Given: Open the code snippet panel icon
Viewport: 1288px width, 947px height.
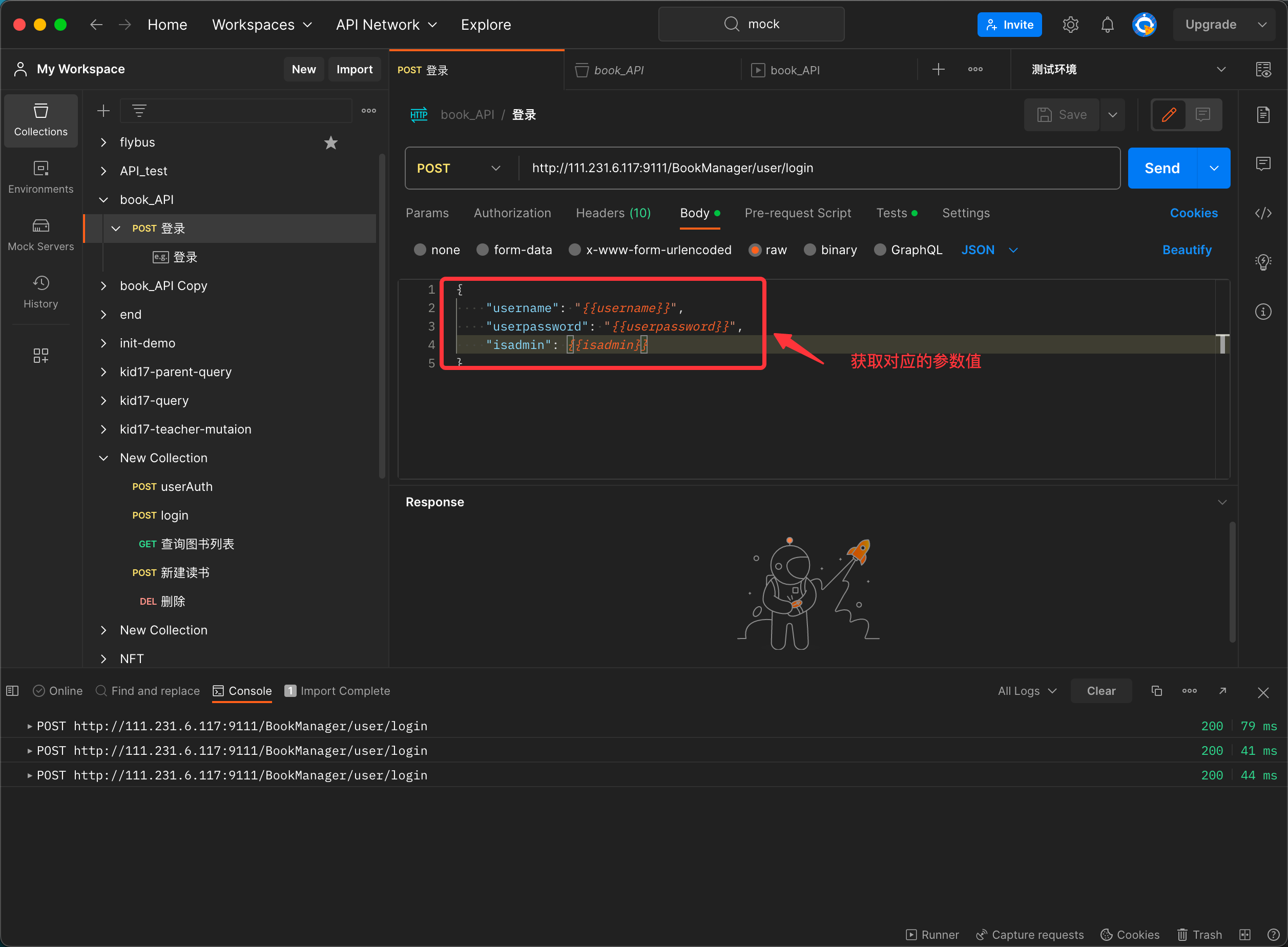Looking at the screenshot, I should (x=1263, y=213).
